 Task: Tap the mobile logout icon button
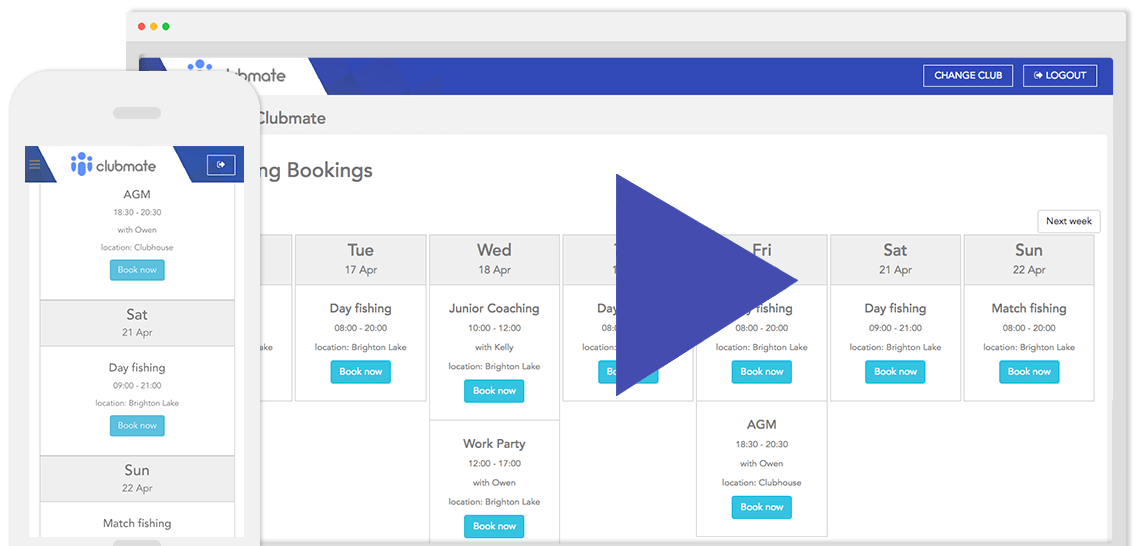tap(221, 165)
